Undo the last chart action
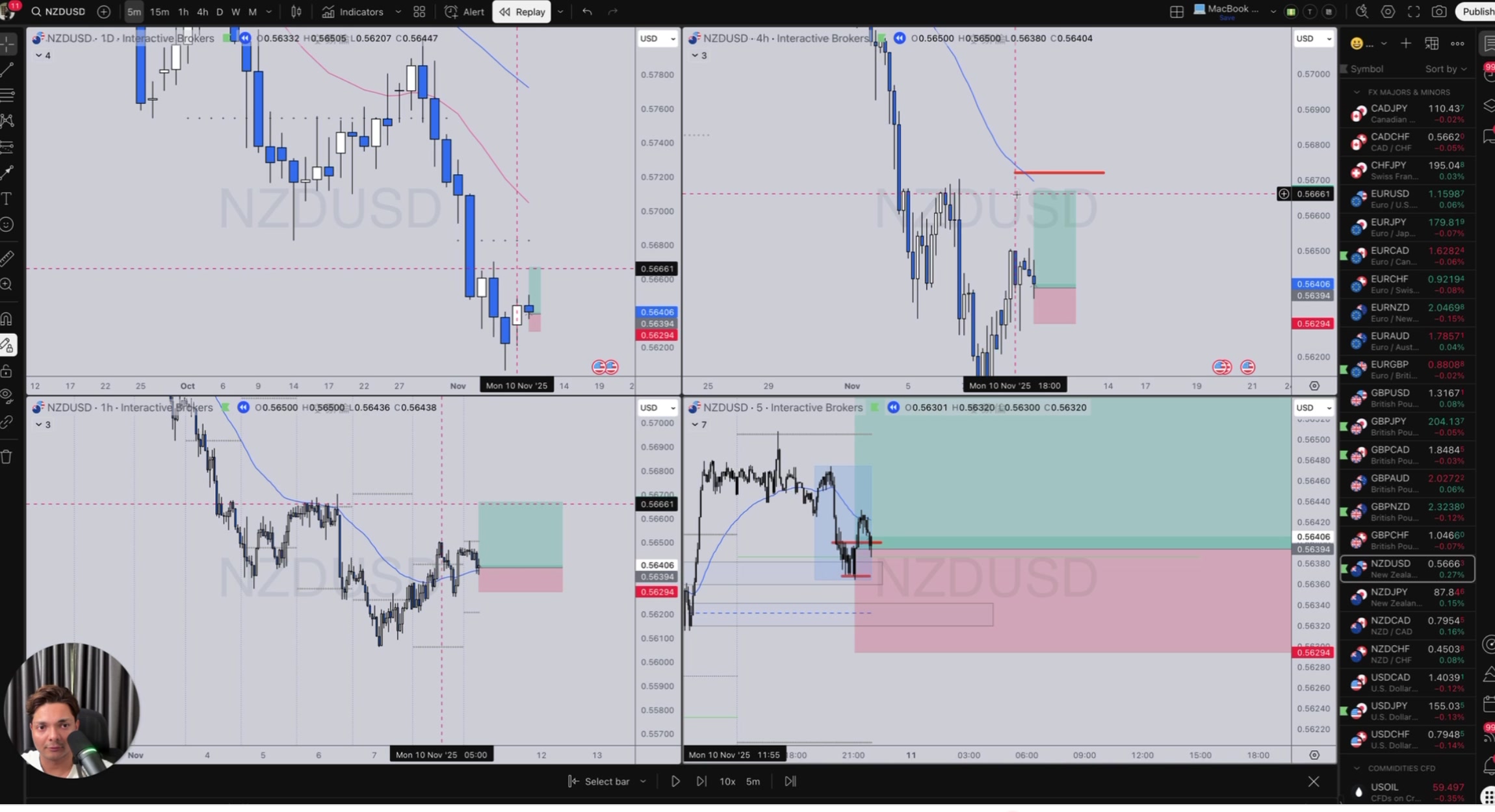Image resolution: width=1495 pixels, height=812 pixels. tap(587, 12)
